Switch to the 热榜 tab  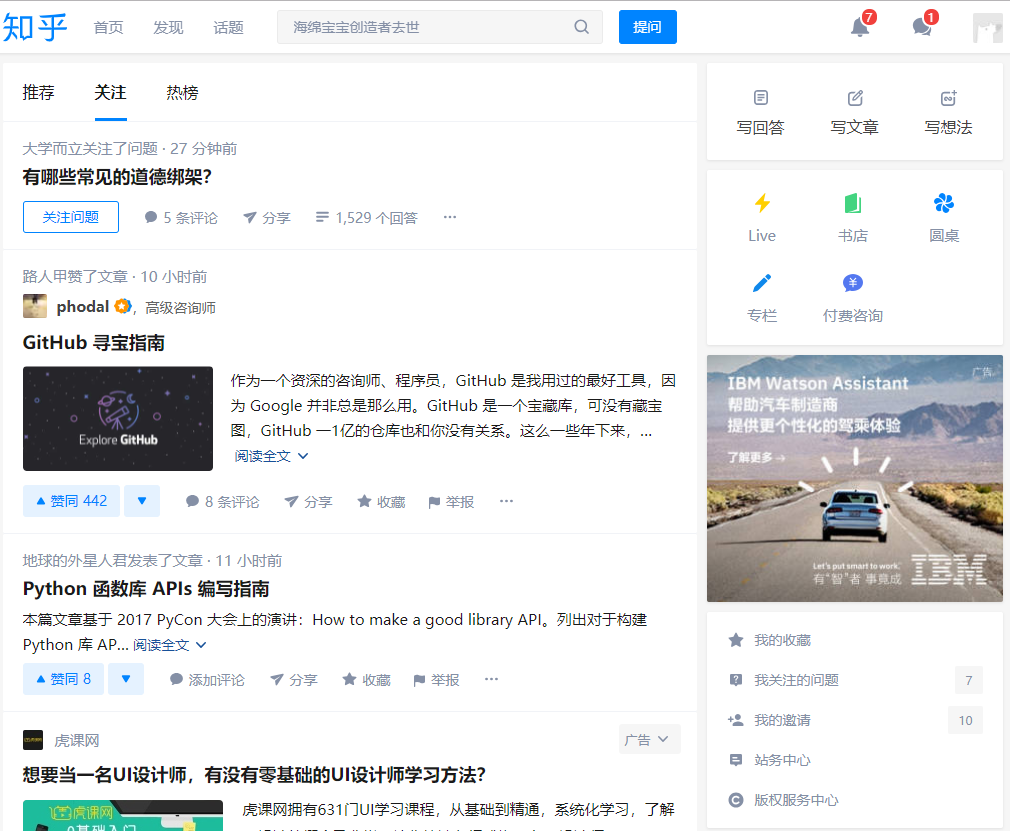(183, 92)
